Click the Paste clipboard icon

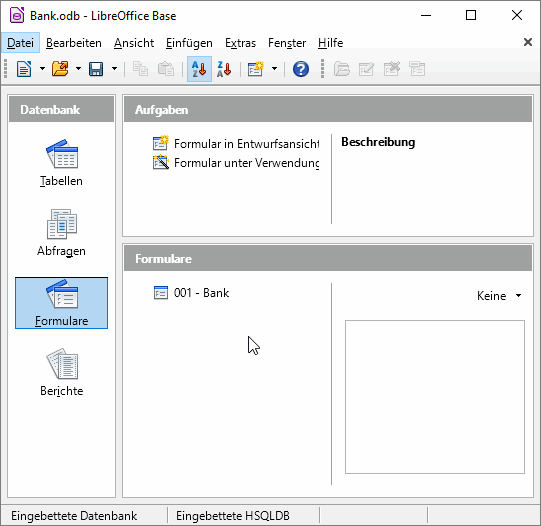pos(166,69)
